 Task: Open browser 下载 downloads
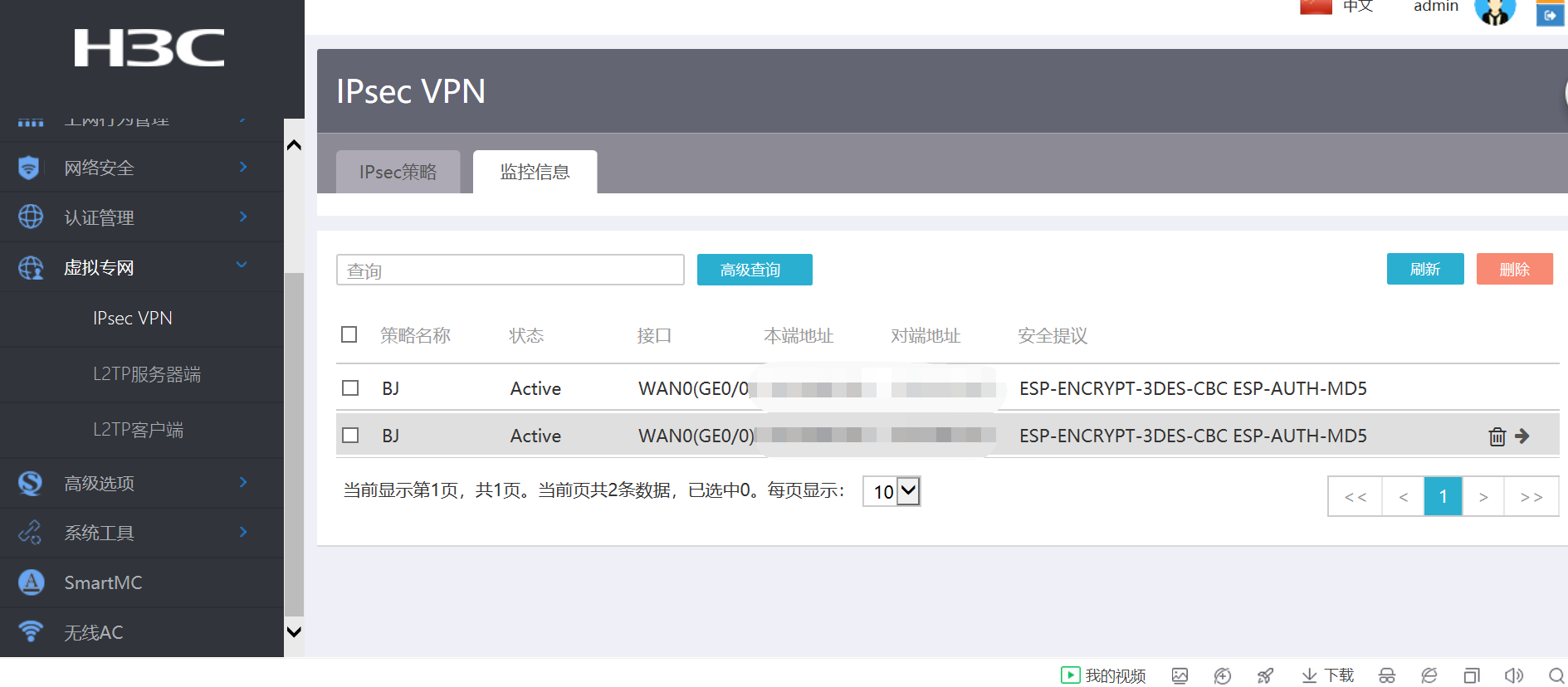coord(1327,675)
